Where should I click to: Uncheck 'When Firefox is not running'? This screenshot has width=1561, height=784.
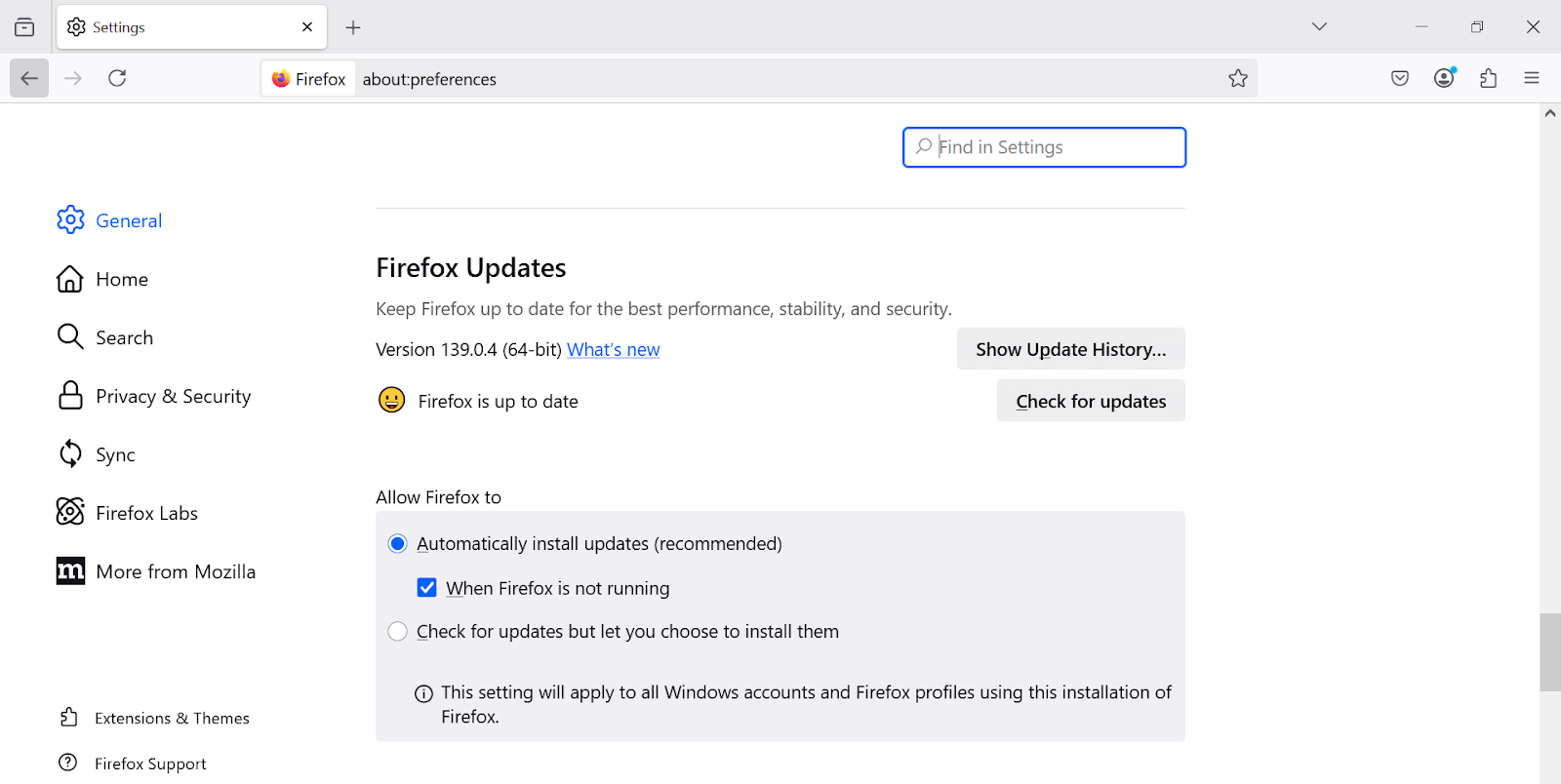point(426,587)
